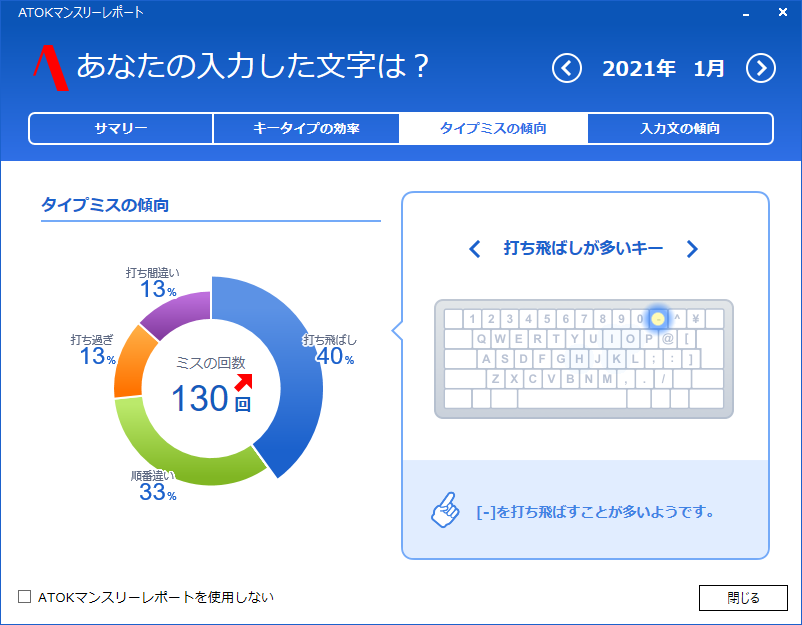This screenshot has width=802, height=625.
Task: Open the 入力文の傾向 tab
Action: [680, 128]
